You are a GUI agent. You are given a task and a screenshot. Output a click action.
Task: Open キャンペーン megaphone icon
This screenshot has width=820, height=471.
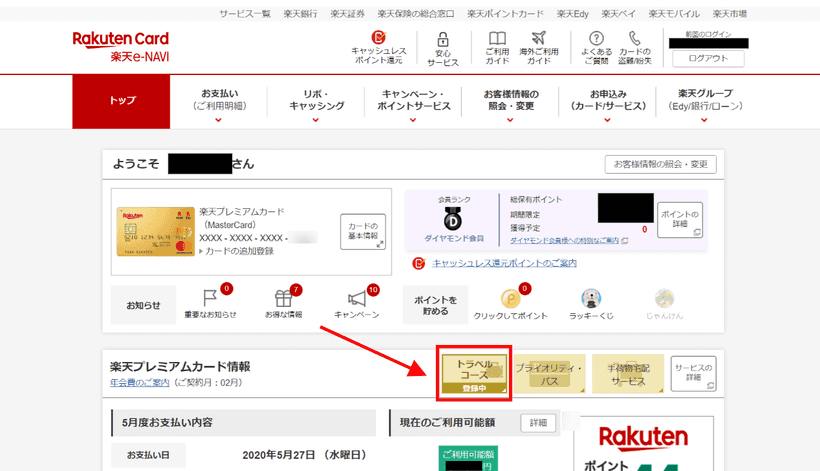click(x=357, y=303)
